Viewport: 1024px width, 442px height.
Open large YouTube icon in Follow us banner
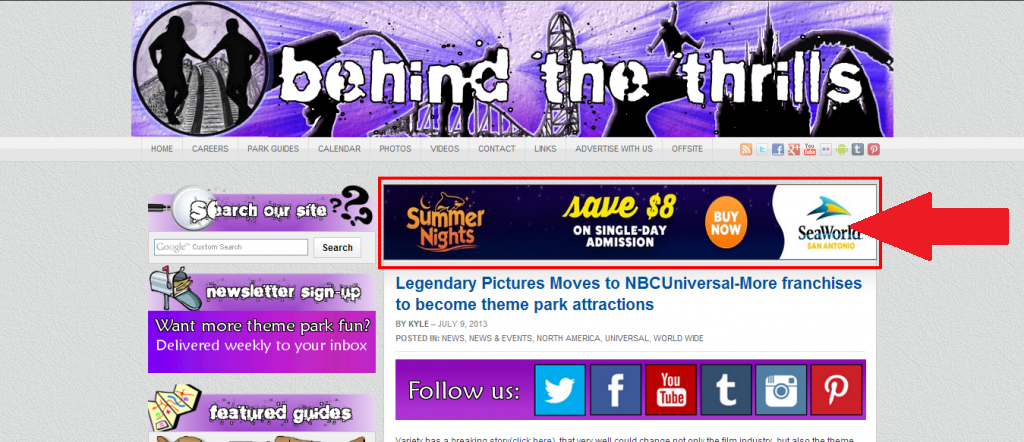(671, 390)
